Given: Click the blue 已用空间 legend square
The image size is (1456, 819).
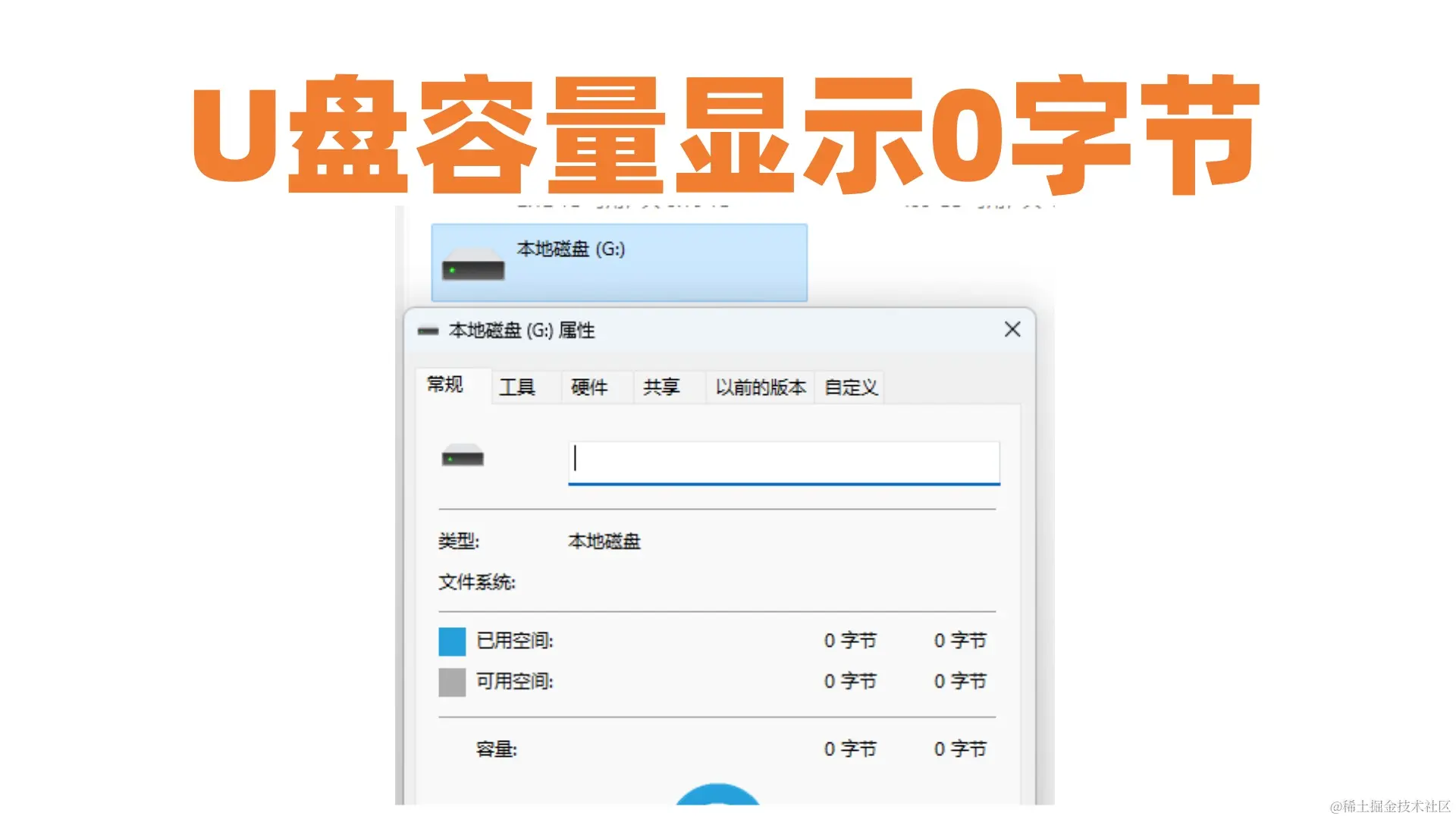Looking at the screenshot, I should 451,641.
